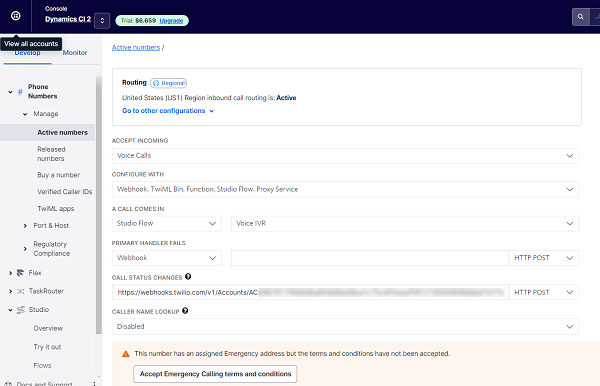The width and height of the screenshot is (600, 386).
Task: Click the search icon in top bar
Action: pos(580,17)
